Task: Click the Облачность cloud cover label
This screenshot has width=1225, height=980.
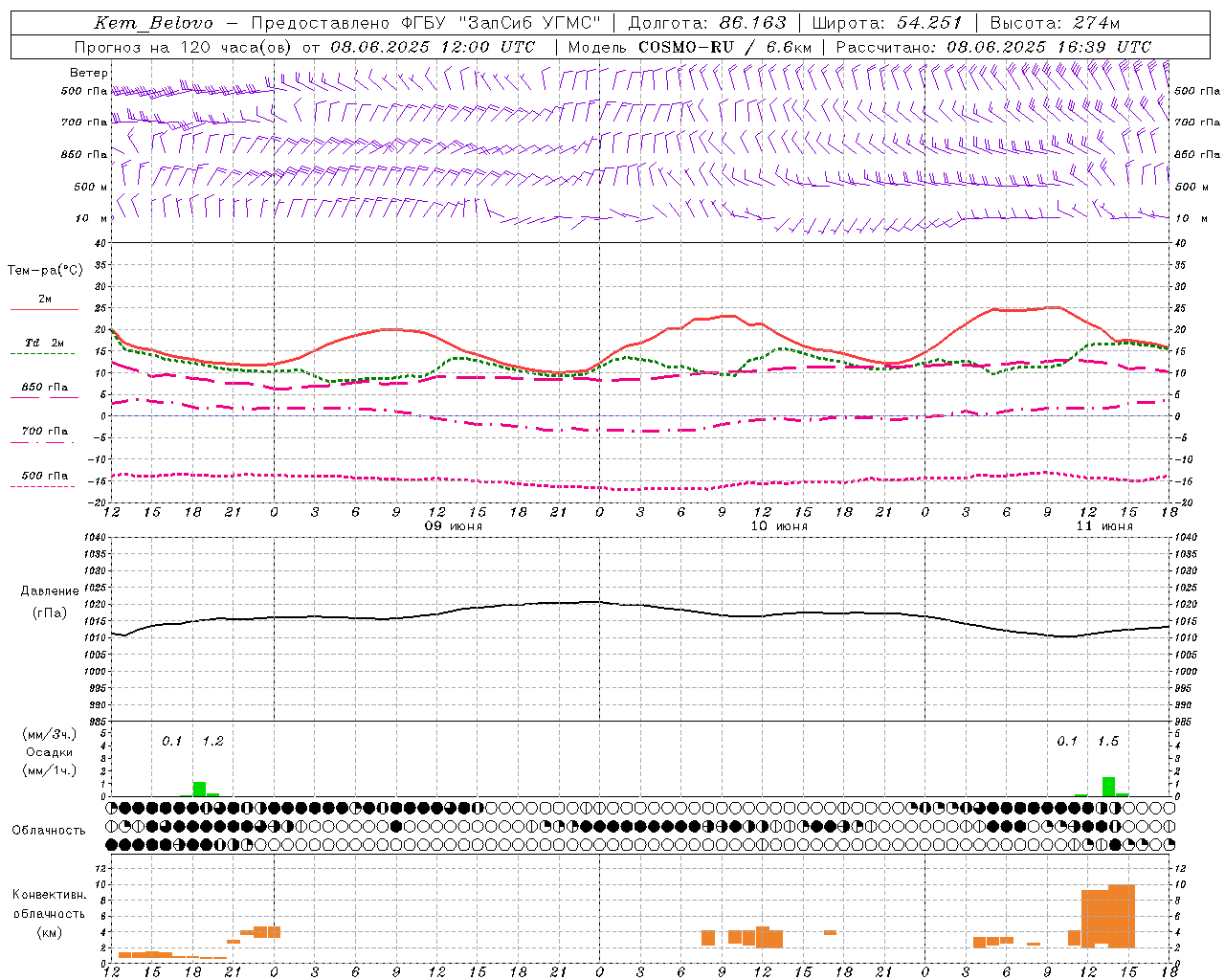Action: pyautogui.click(x=49, y=830)
